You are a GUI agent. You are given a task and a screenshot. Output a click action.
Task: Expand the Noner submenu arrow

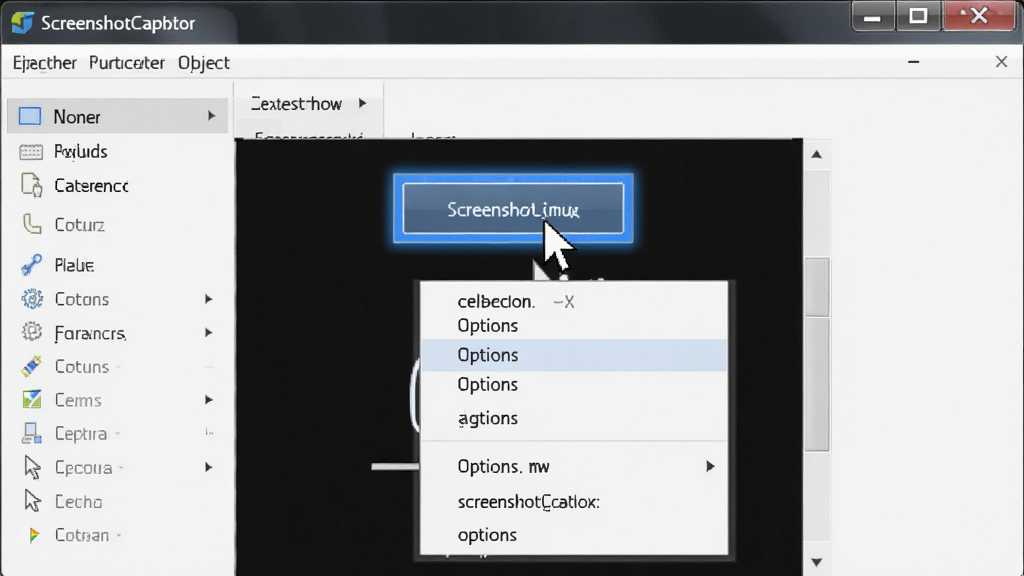(212, 116)
